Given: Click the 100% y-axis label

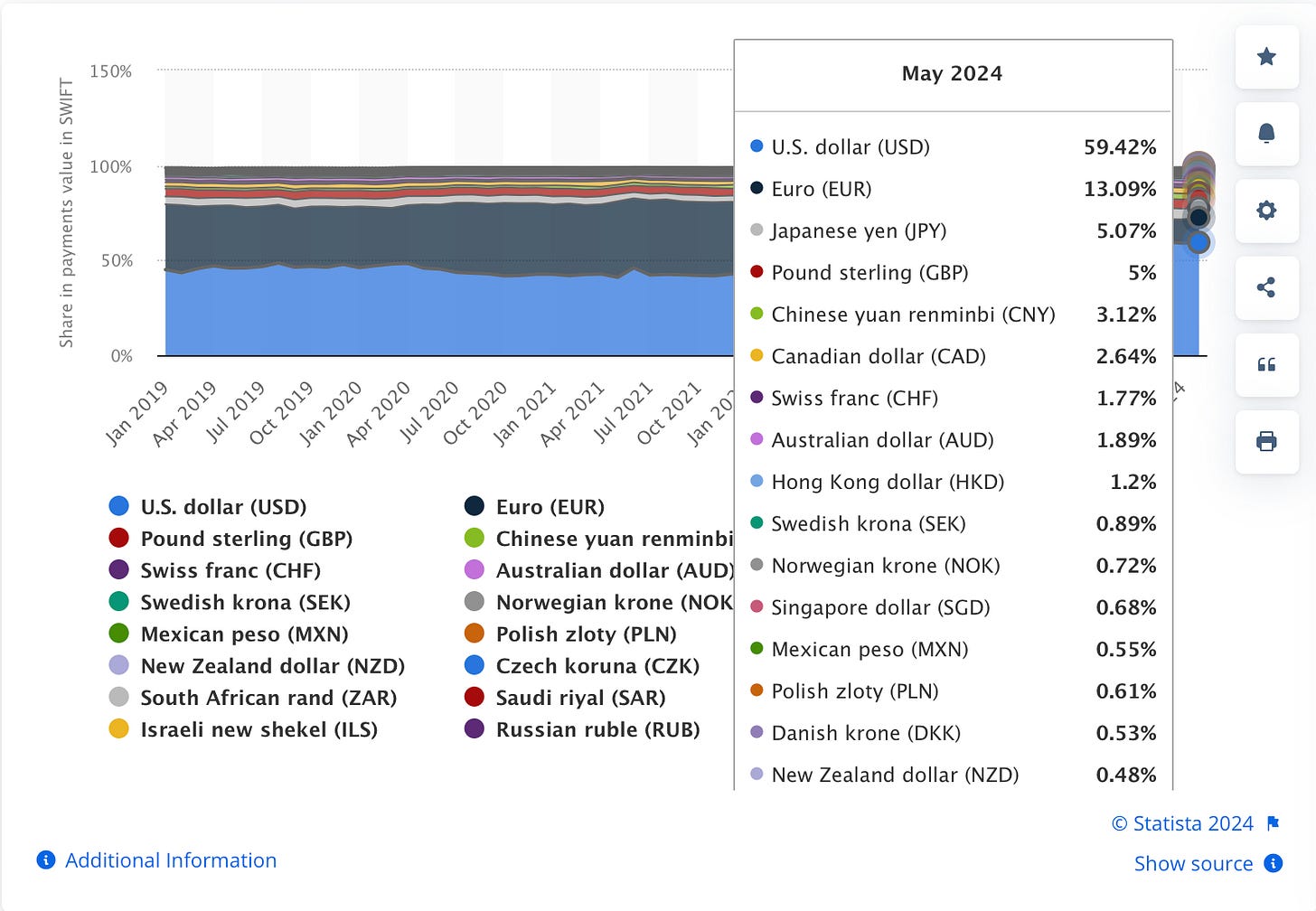Looking at the screenshot, I should tap(110, 166).
